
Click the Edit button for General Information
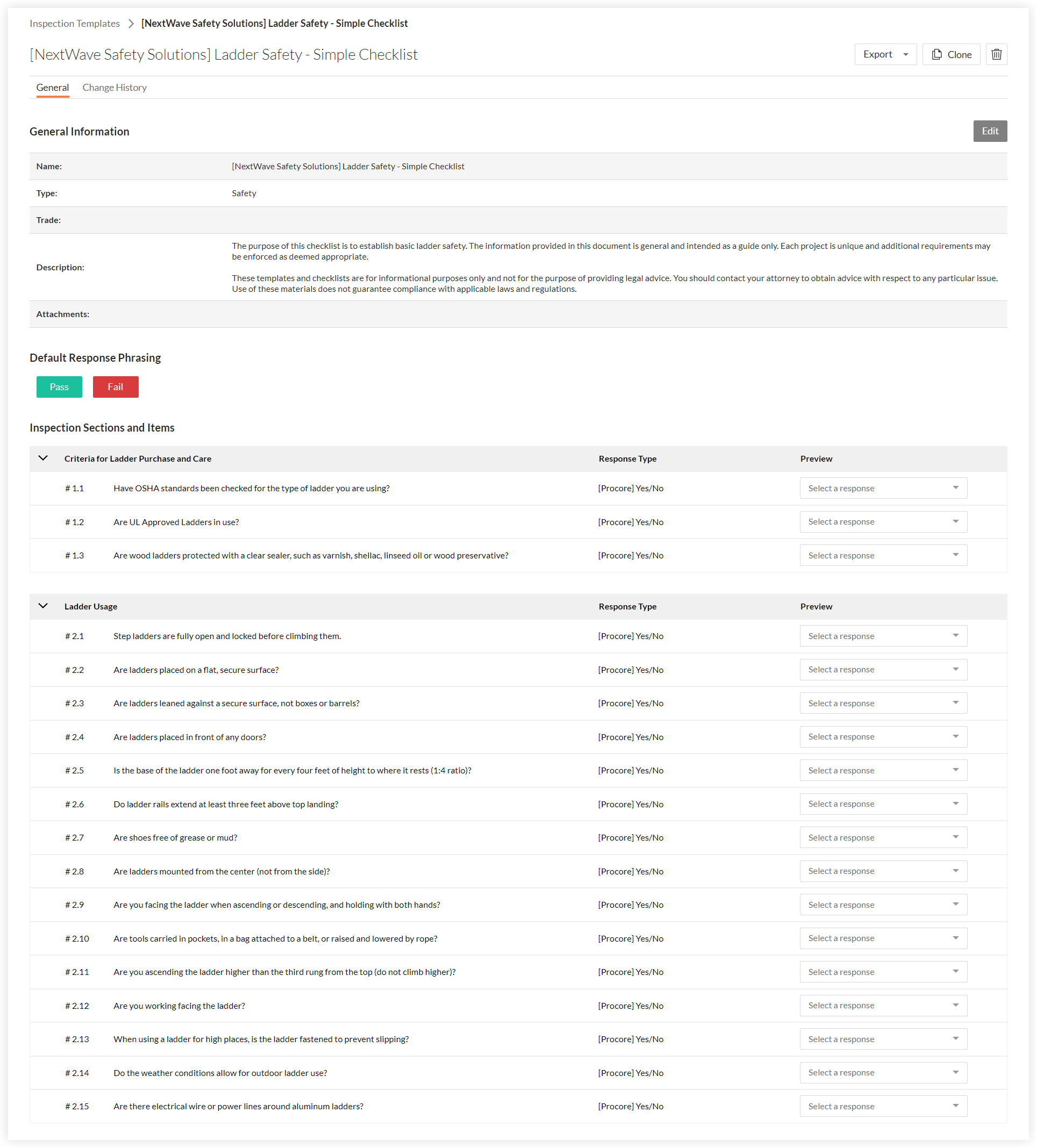click(989, 131)
